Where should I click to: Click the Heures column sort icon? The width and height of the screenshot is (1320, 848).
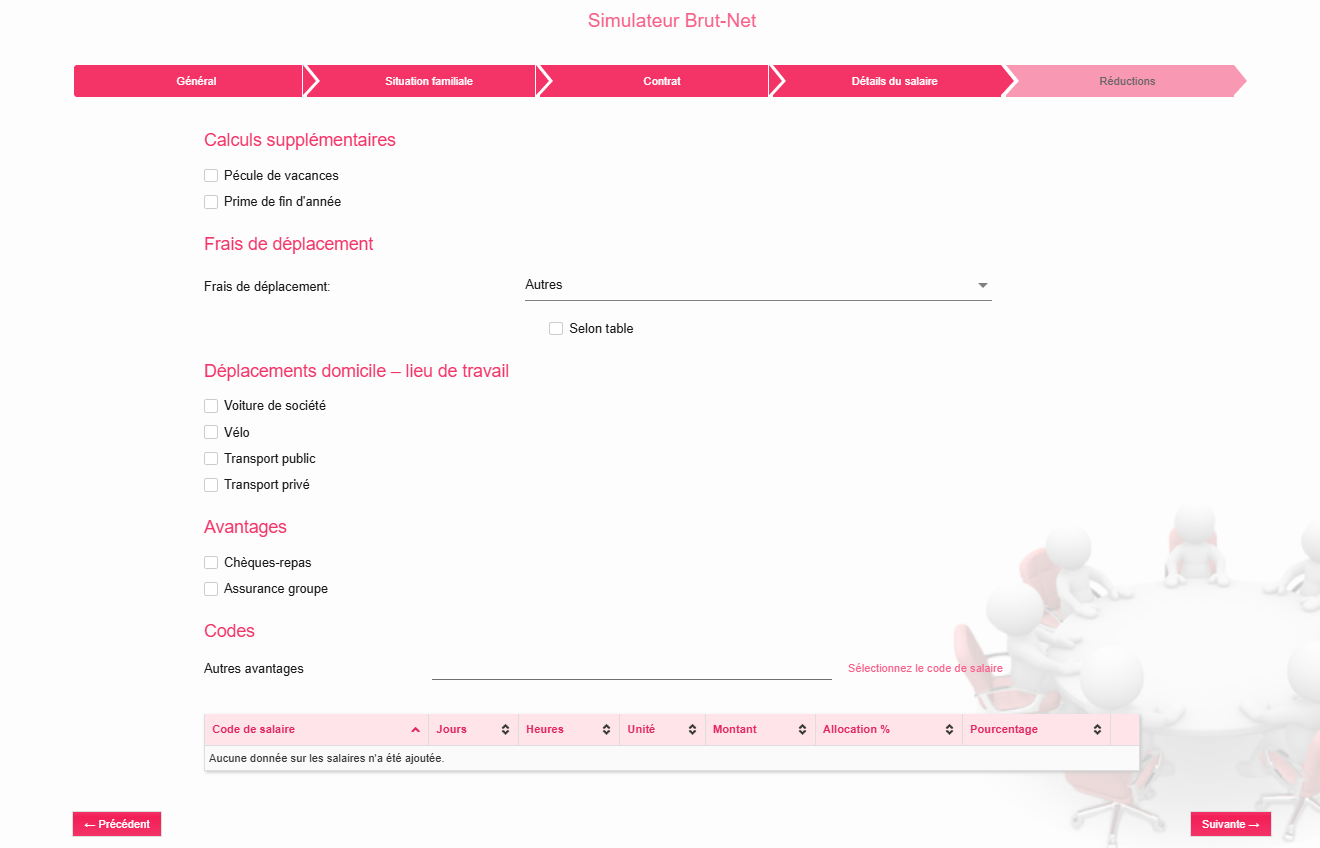(606, 730)
